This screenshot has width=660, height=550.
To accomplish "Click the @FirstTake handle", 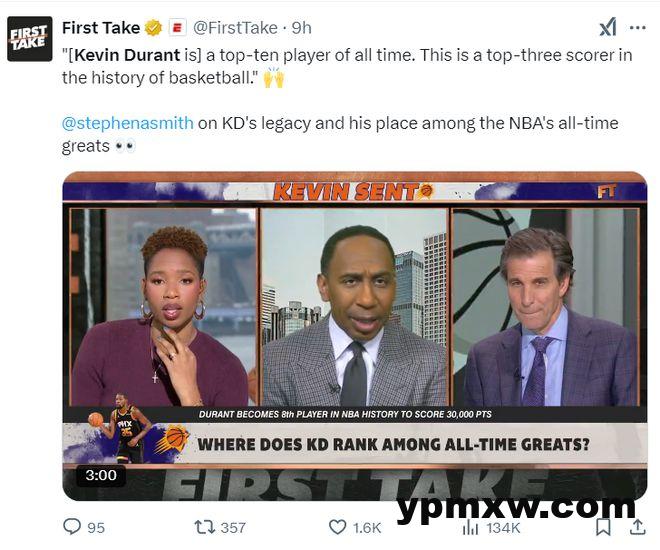I will 235,28.
